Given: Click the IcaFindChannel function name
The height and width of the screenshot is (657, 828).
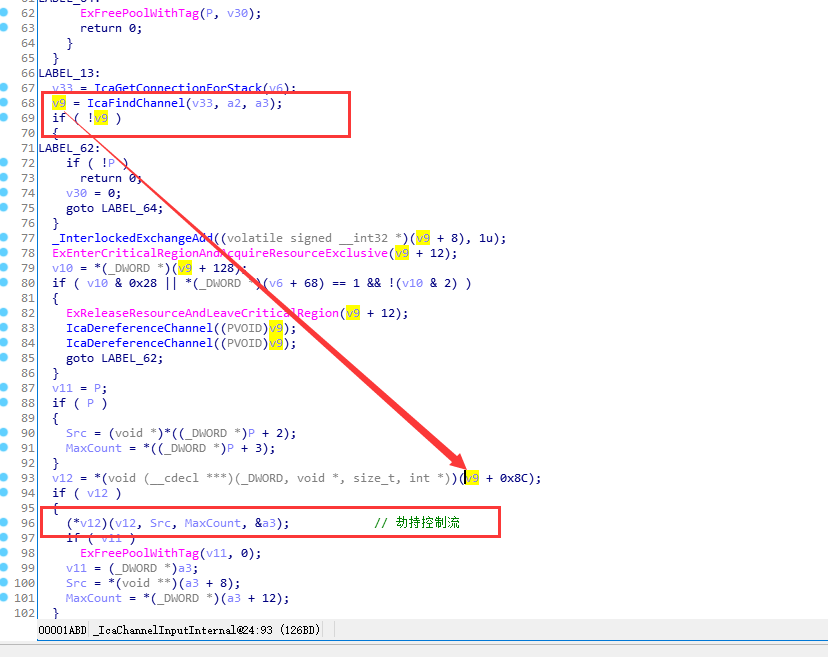Looking at the screenshot, I should [136, 103].
